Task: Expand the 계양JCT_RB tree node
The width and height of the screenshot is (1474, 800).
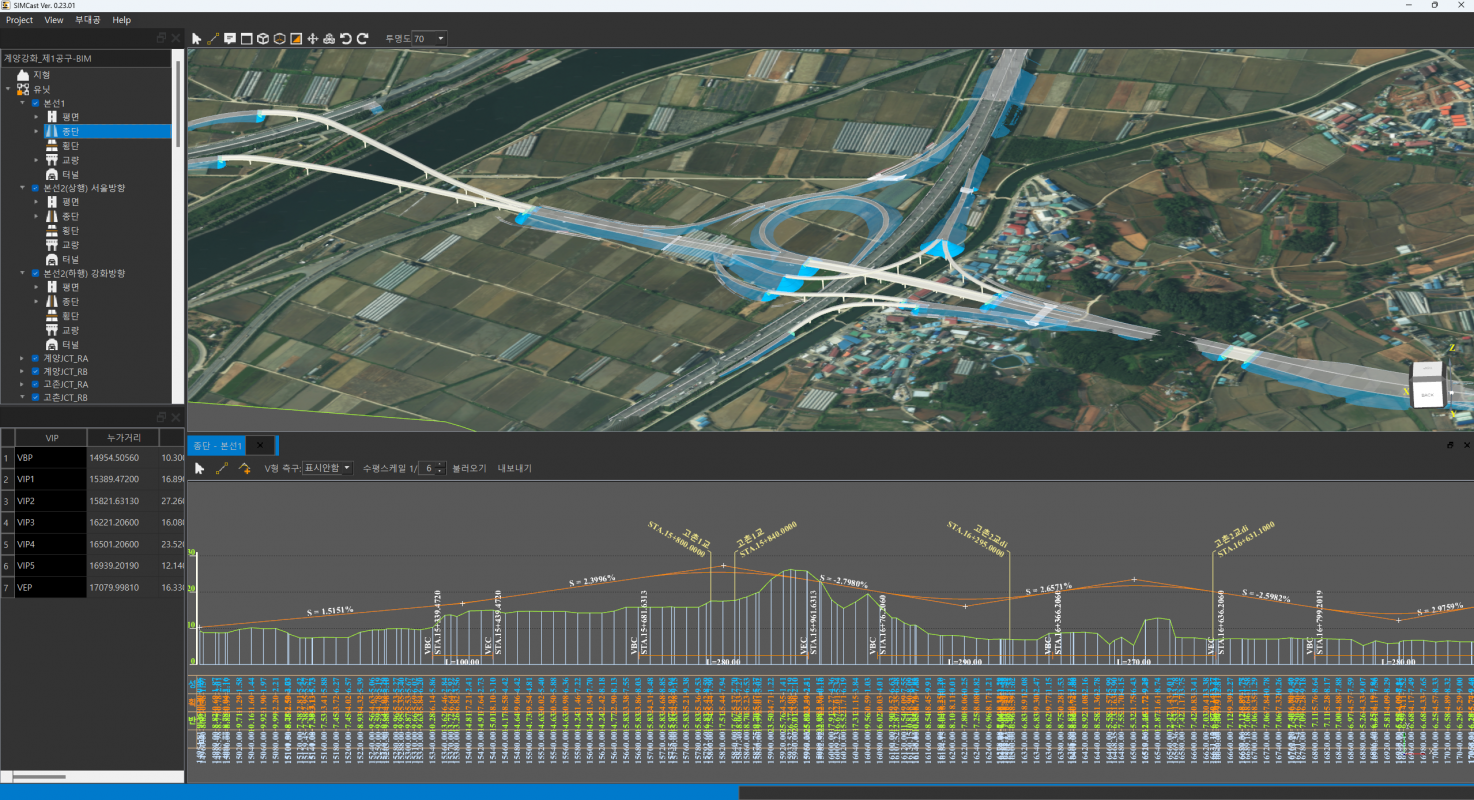Action: (x=22, y=371)
